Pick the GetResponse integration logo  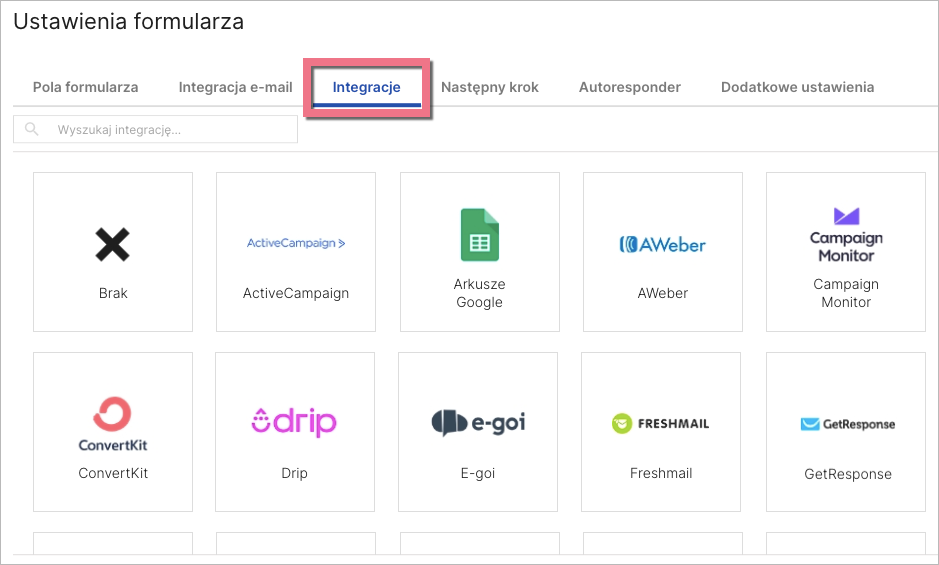[x=847, y=424]
